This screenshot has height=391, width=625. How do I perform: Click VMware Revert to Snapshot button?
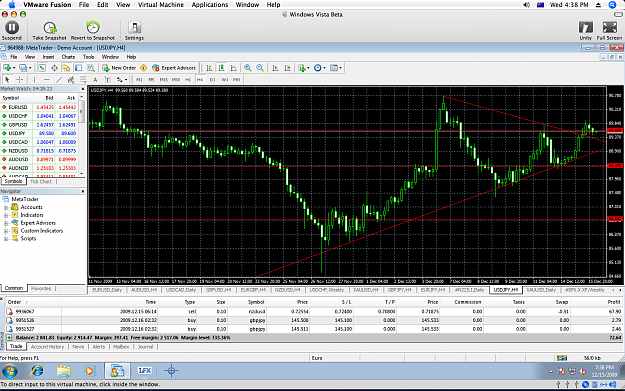coord(93,31)
